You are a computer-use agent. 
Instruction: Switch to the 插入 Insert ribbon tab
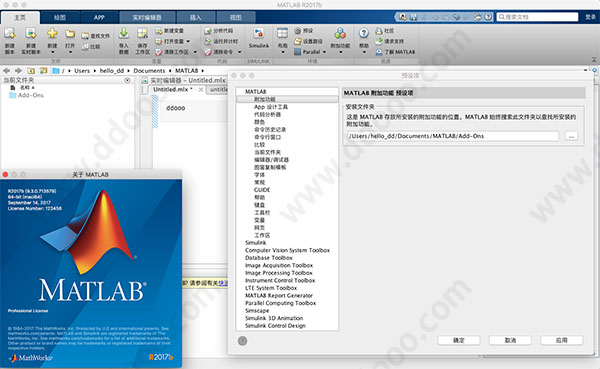pos(196,18)
